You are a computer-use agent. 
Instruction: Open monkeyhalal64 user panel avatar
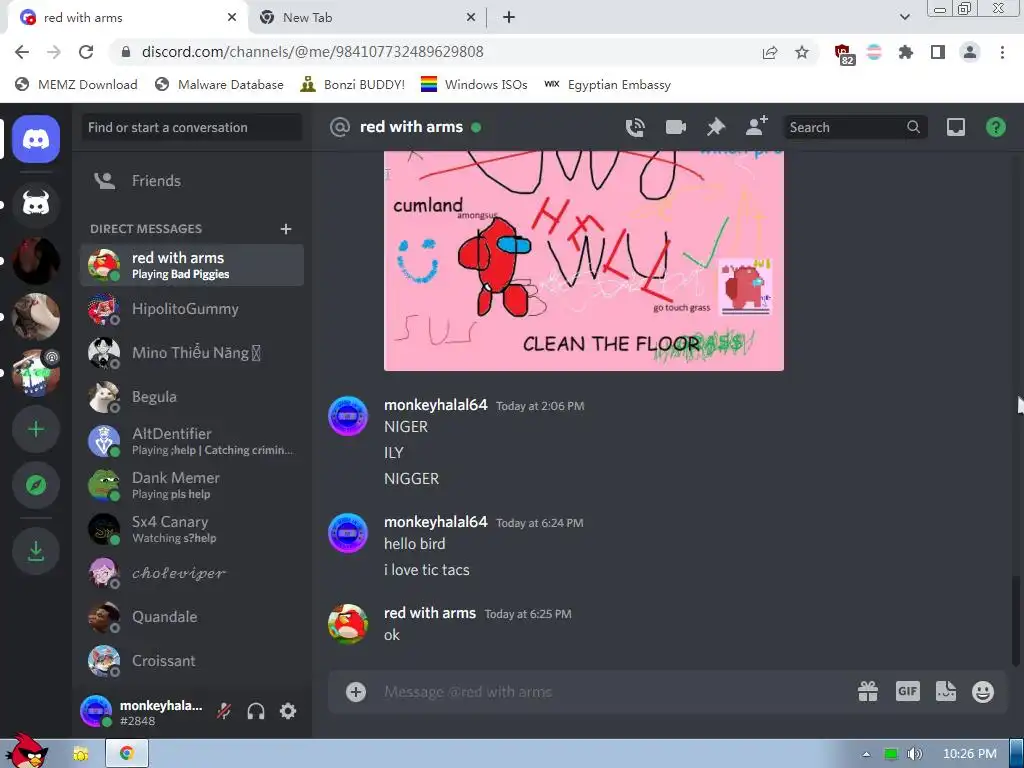(x=96, y=711)
